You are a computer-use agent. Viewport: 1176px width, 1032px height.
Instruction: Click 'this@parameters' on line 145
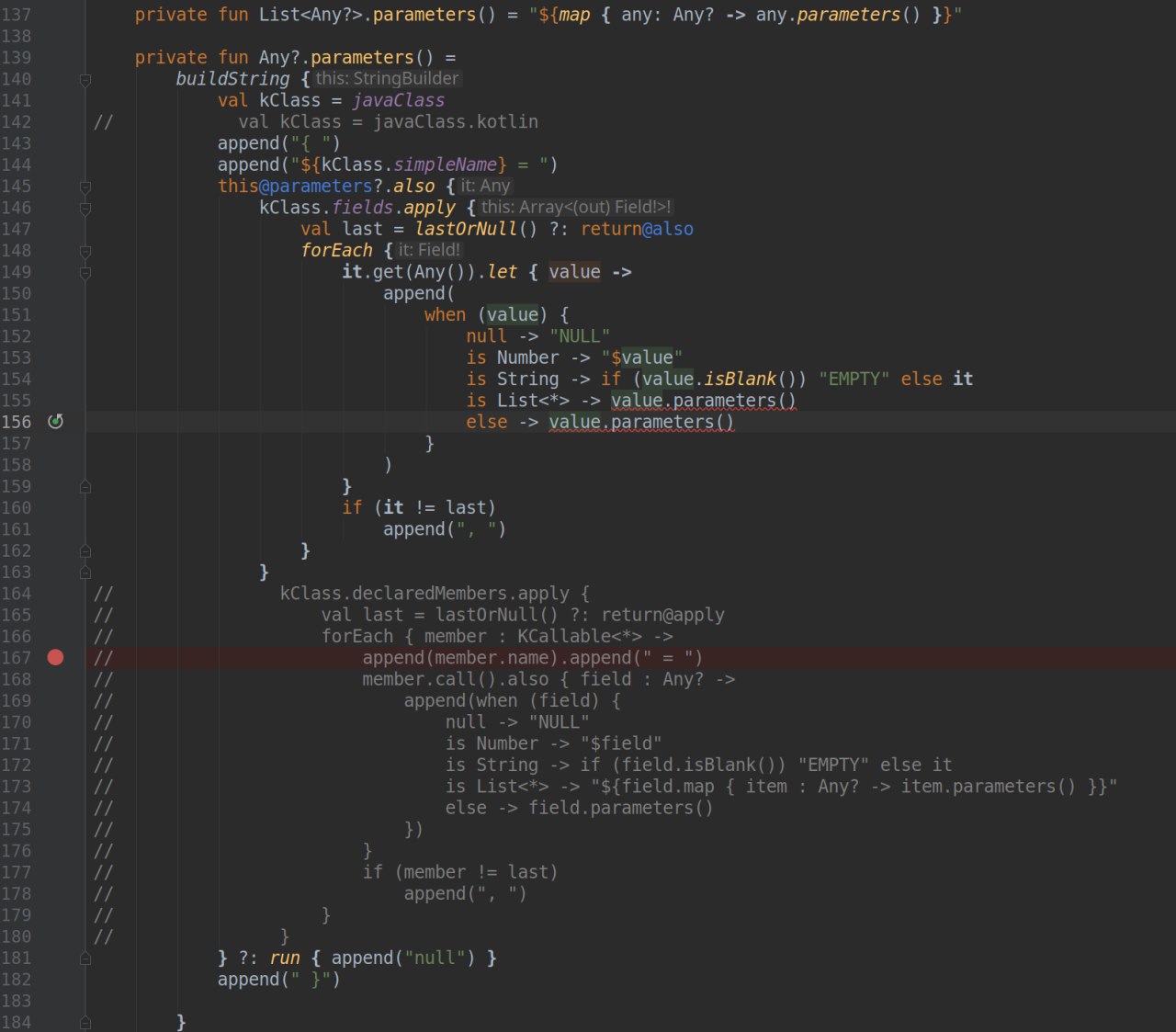click(295, 186)
